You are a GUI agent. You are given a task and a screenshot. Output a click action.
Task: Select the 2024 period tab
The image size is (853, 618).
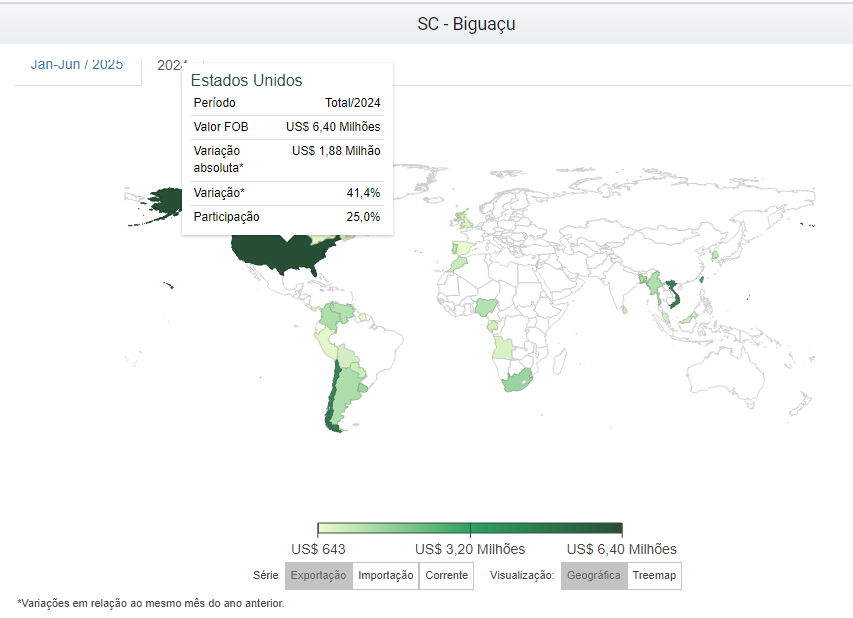[x=168, y=65]
